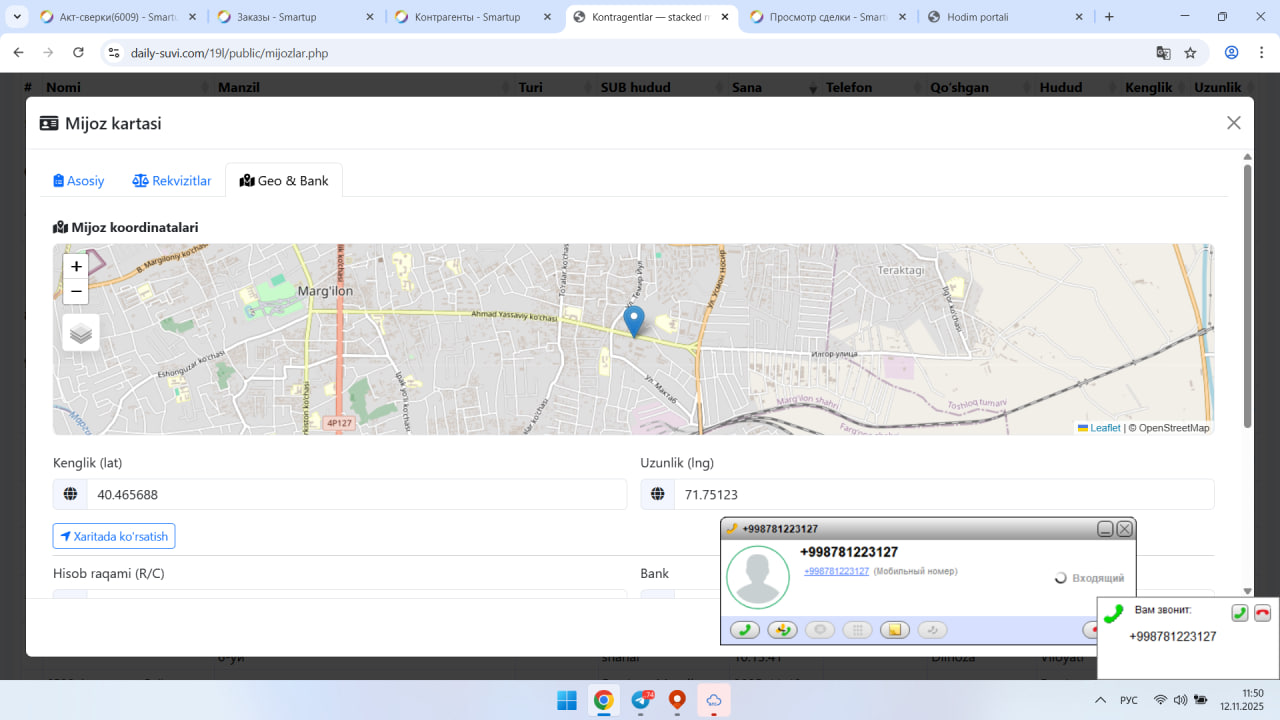Screen dimensions: 1280x720
Task: Open Google Translate icon in address bar
Action: point(1163,53)
